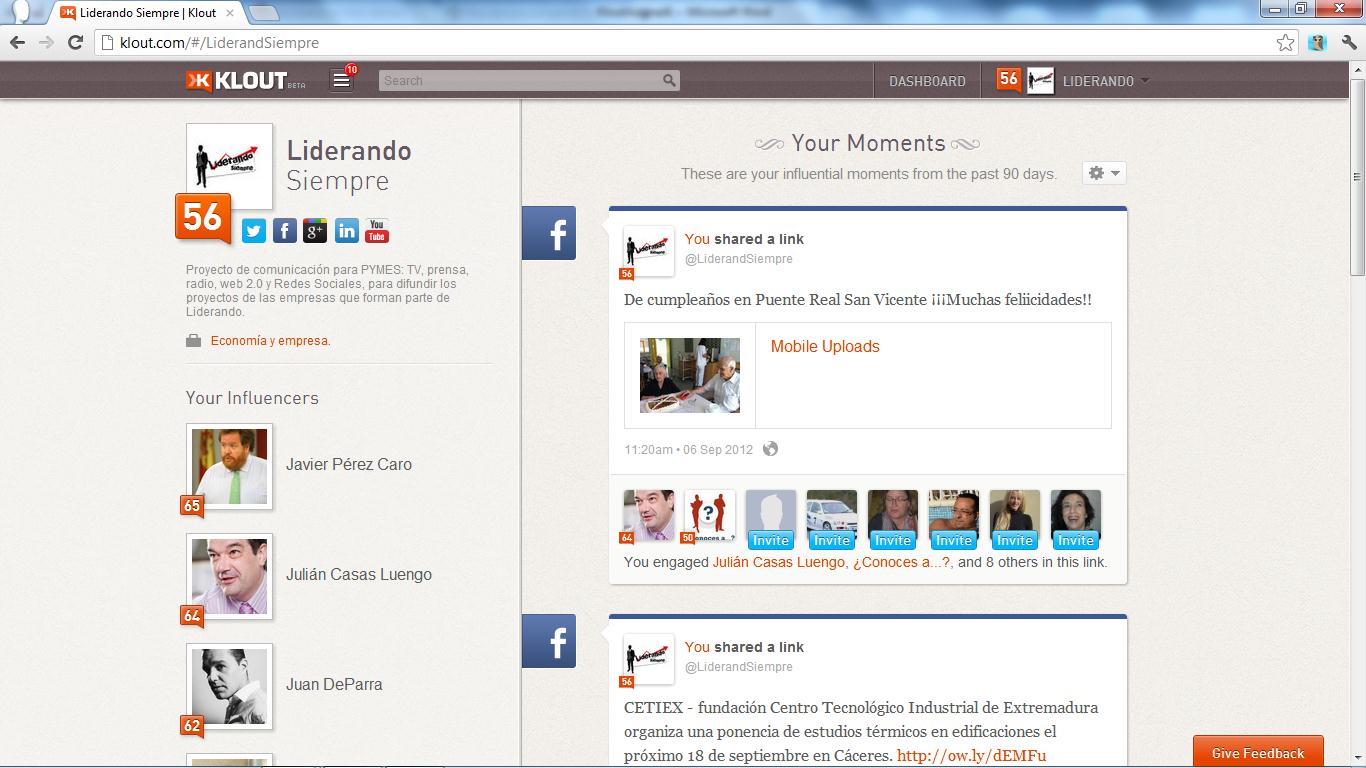Open influencer Juan DeParra
Screen dimensions: 1366x768
(334, 684)
